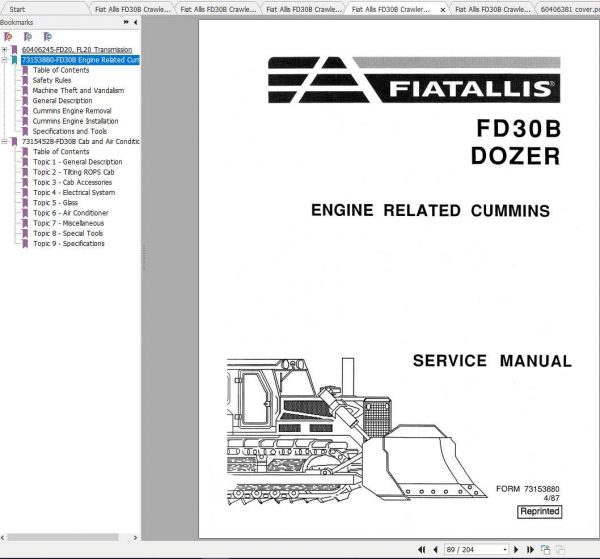Image resolution: width=600 pixels, height=559 pixels.
Task: Open Specifications and Tools bookmark
Action: click(70, 131)
